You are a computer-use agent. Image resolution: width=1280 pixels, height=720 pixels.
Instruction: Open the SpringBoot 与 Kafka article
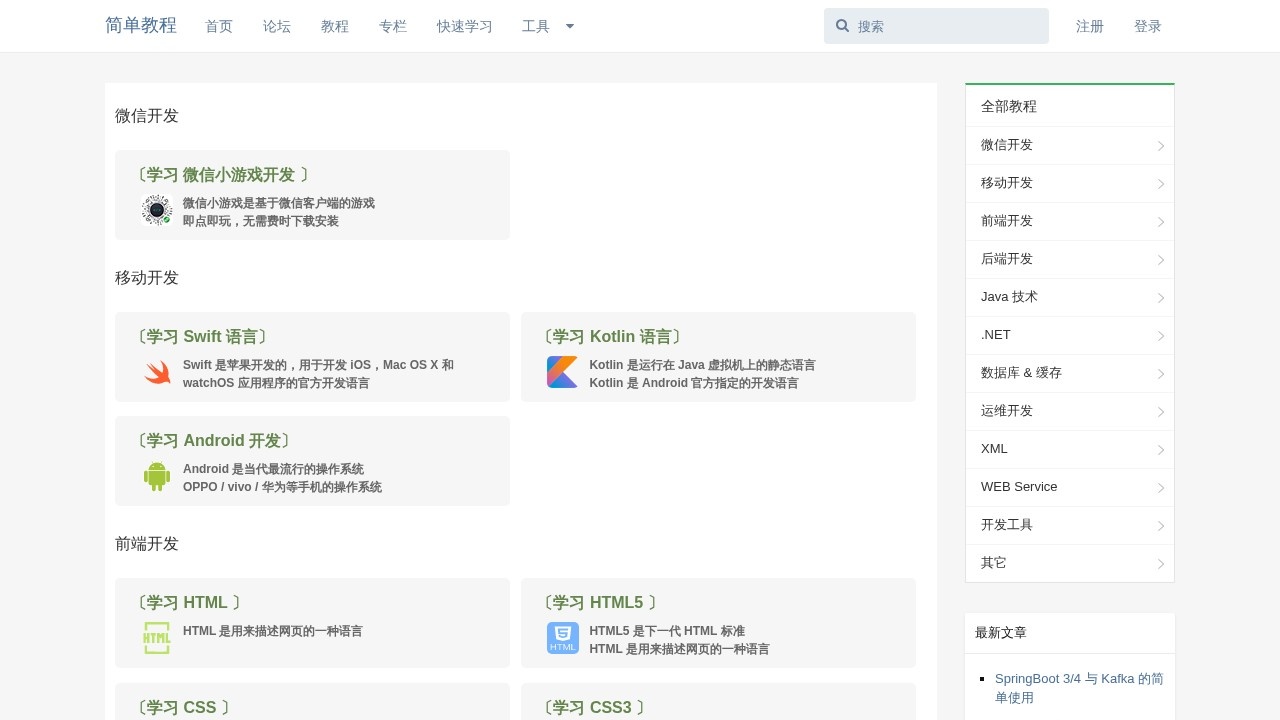pyautogui.click(x=1078, y=688)
